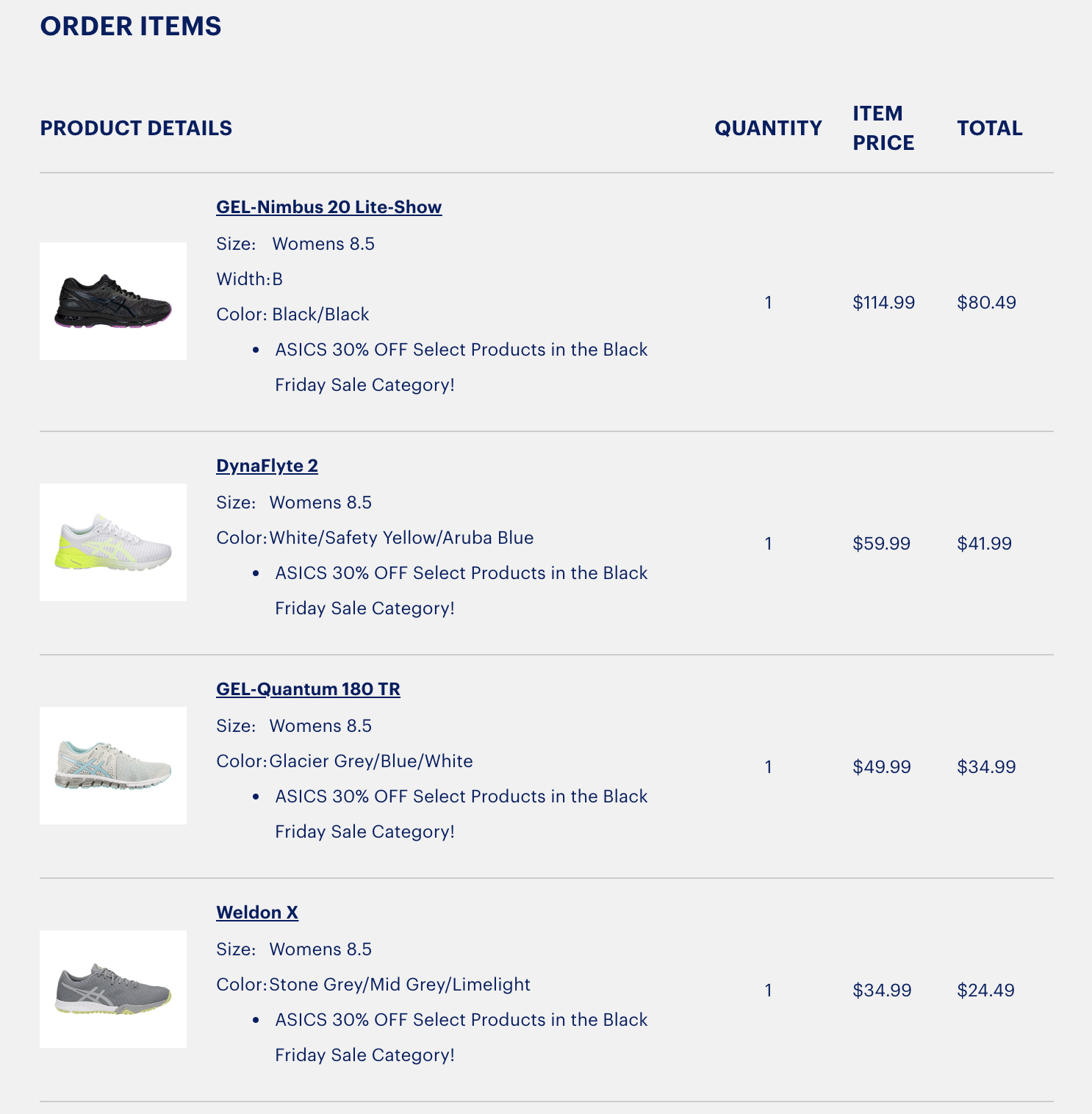
Task: Click the QUANTITY column header
Action: point(769,128)
